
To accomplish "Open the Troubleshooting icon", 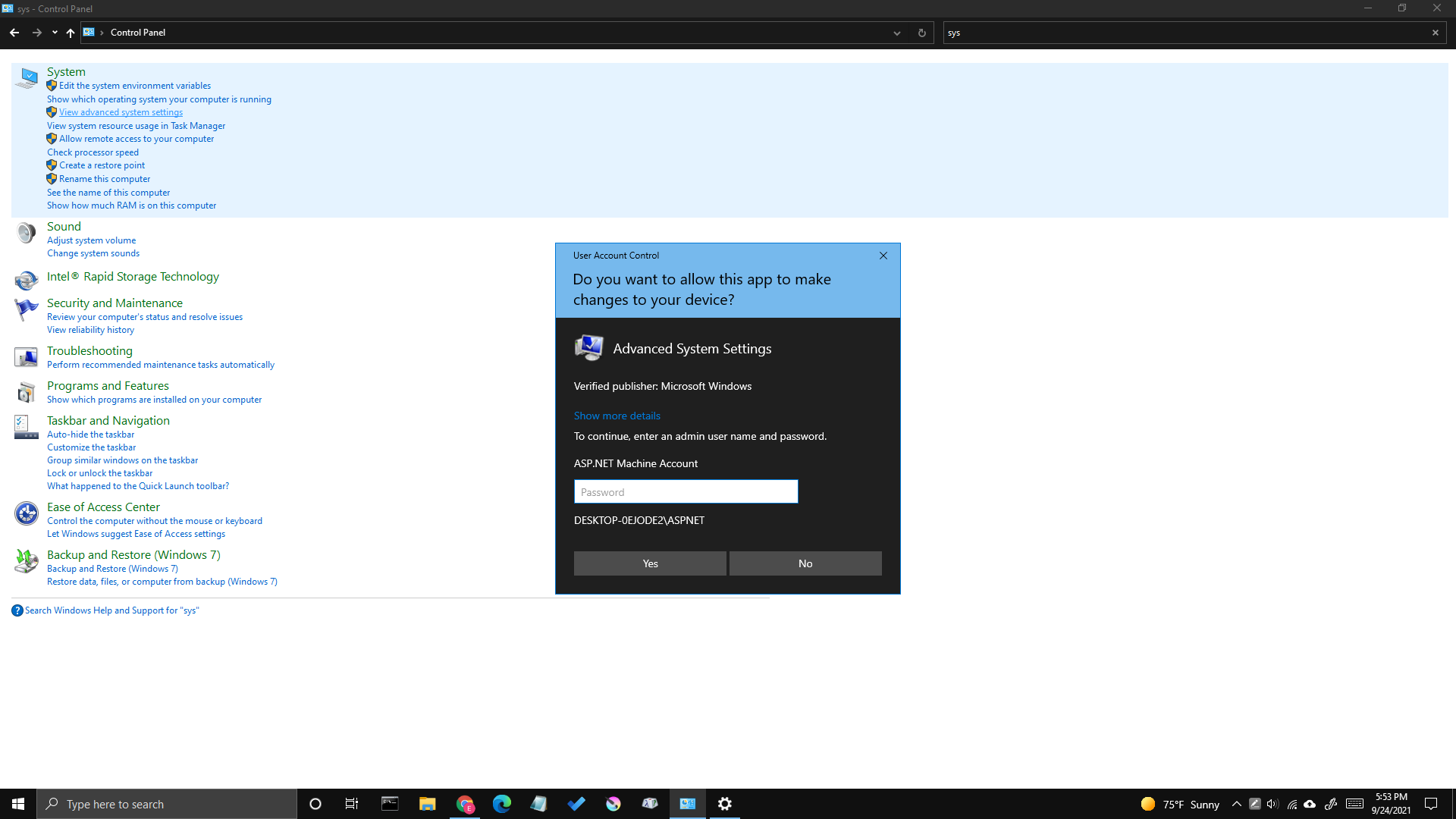I will [x=27, y=356].
